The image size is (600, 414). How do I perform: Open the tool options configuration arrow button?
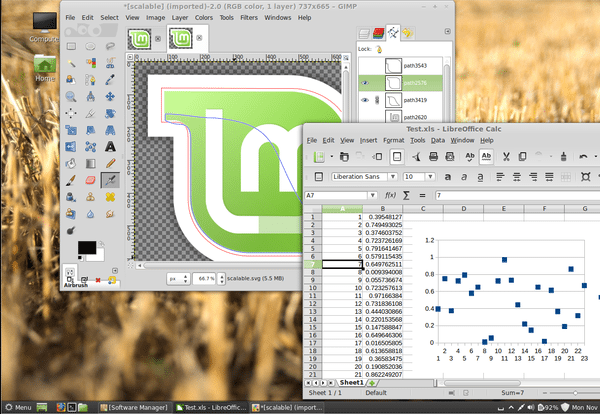114,271
